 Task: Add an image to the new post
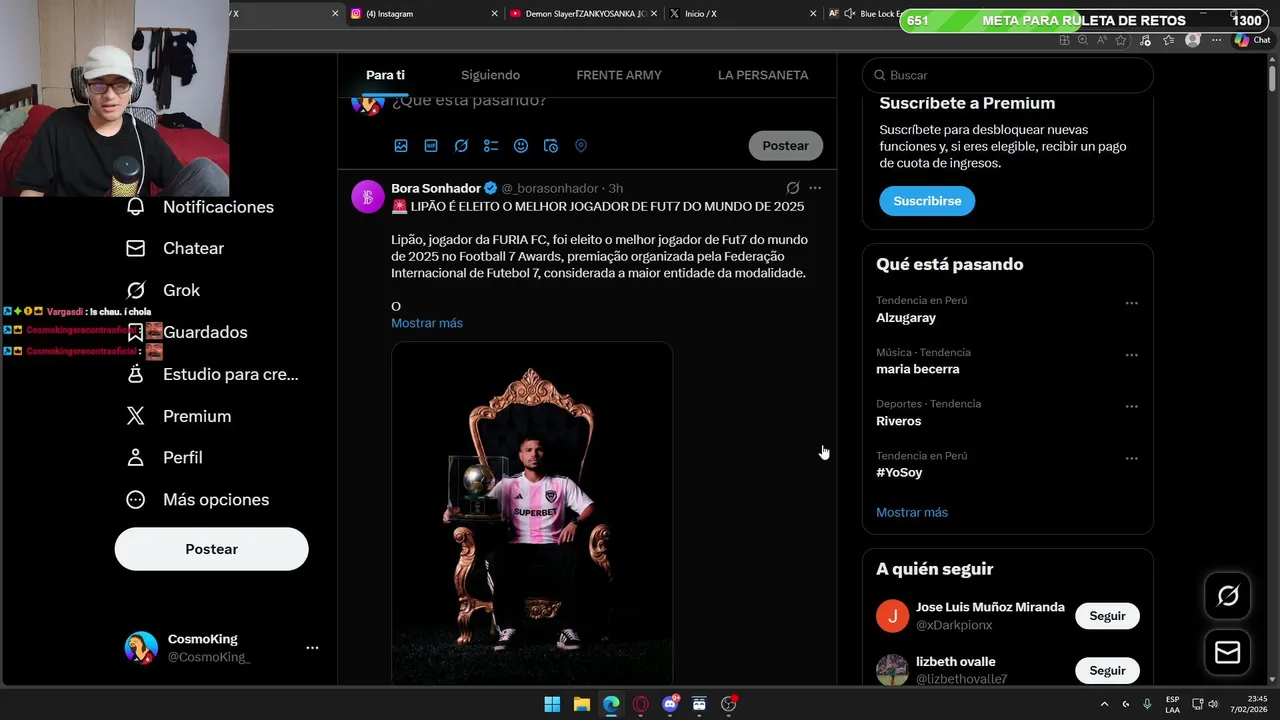[401, 146]
